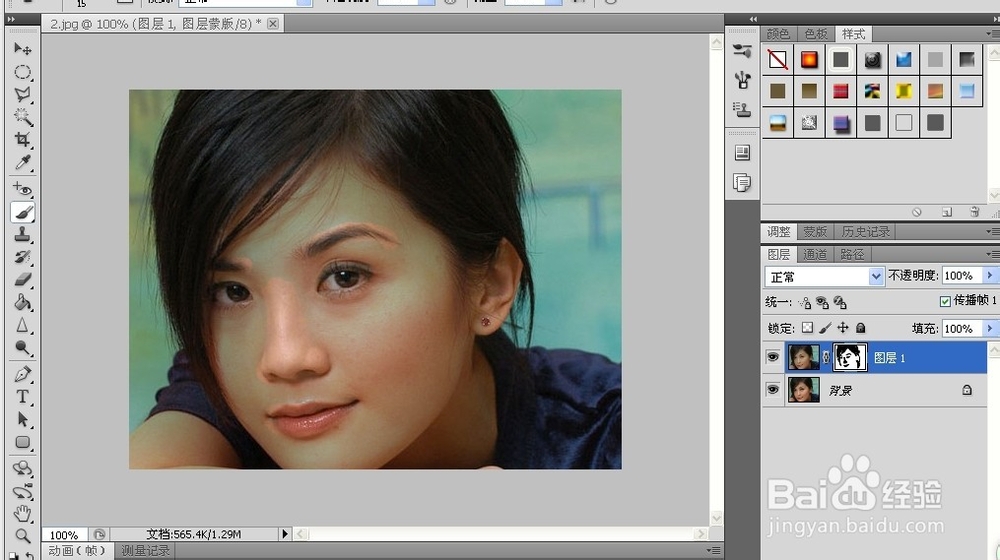Select the Clone Stamp tool
Viewport: 1000px width, 560px height.
click(x=22, y=235)
